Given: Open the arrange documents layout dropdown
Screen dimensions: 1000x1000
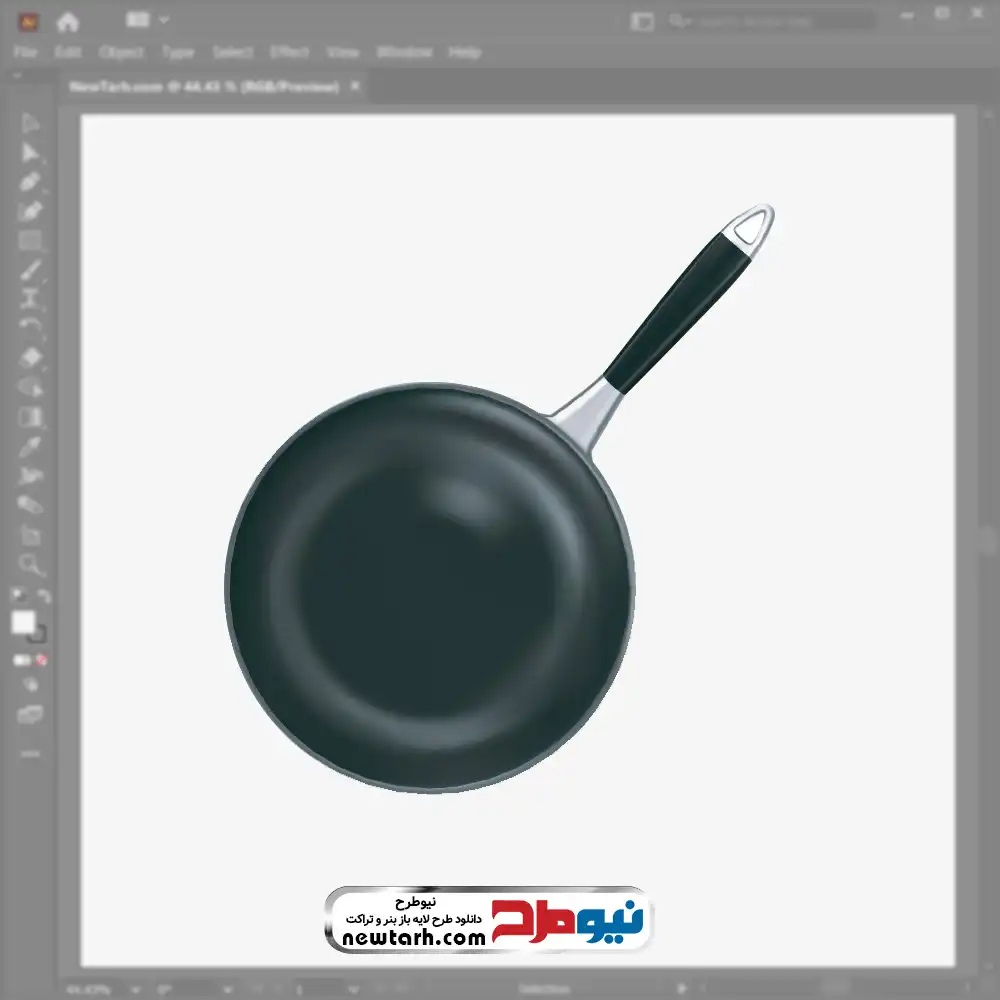Looking at the screenshot, I should click(x=148, y=20).
